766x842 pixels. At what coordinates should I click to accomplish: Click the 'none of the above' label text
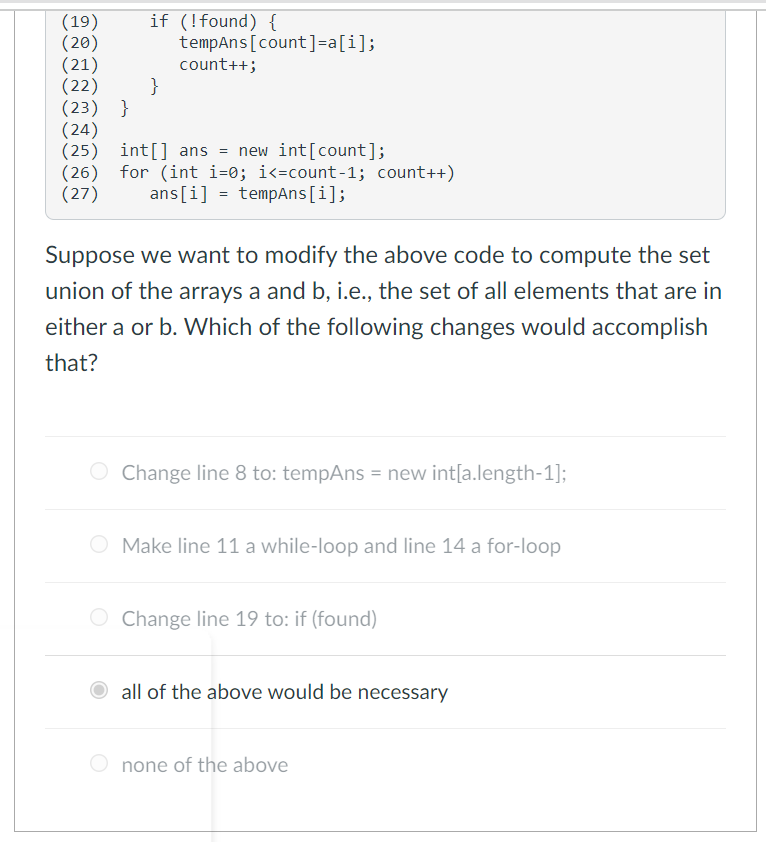205,765
